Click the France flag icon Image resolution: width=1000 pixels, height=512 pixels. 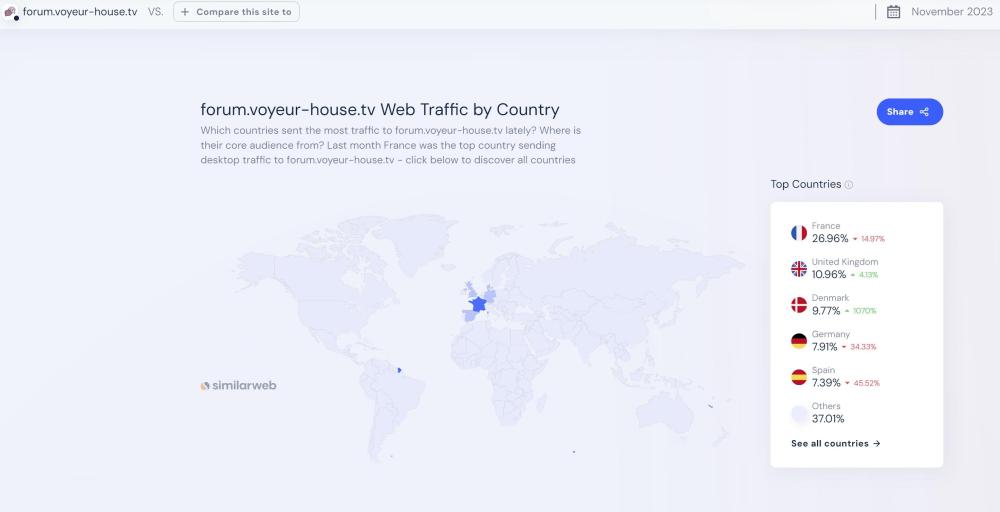798,233
